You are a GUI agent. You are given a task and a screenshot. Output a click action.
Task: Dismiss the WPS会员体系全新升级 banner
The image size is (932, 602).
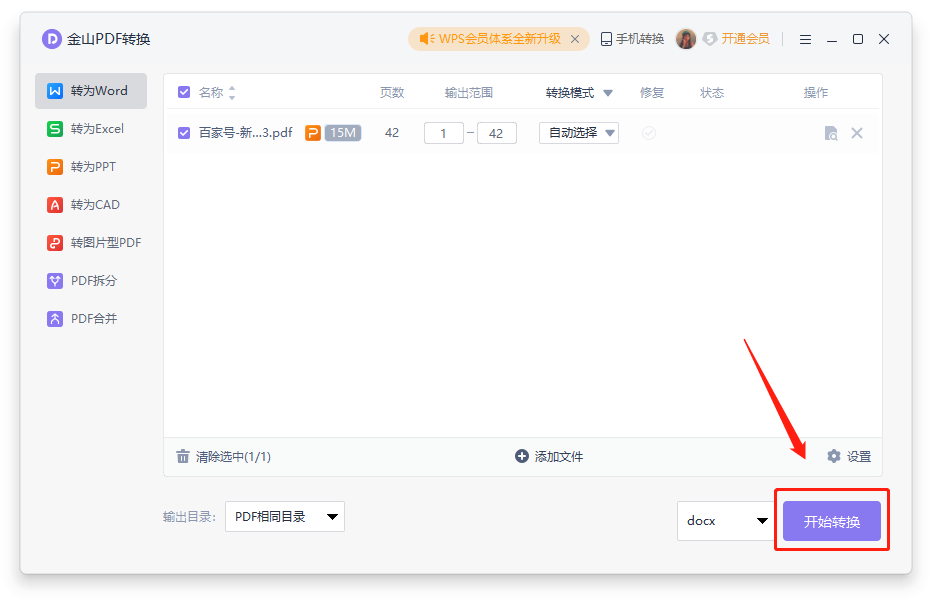(575, 39)
